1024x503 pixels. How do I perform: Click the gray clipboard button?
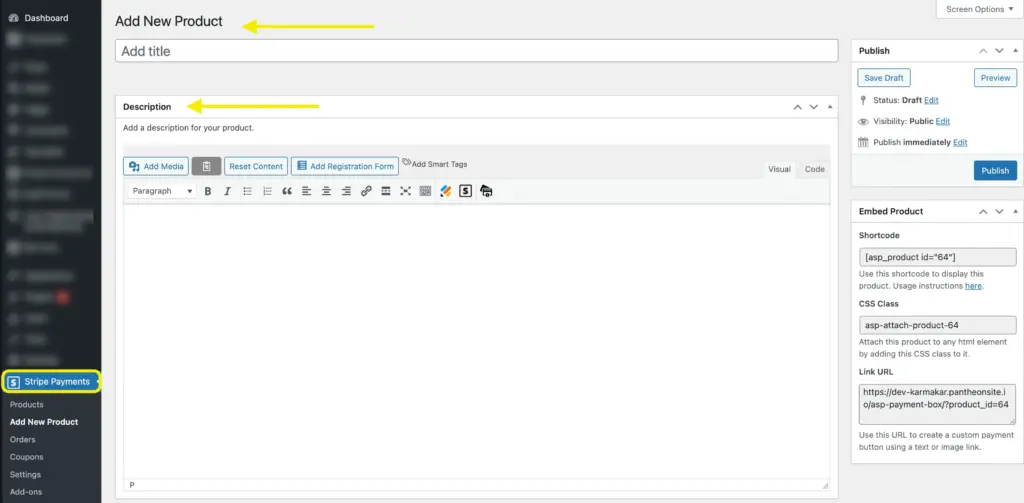206,166
